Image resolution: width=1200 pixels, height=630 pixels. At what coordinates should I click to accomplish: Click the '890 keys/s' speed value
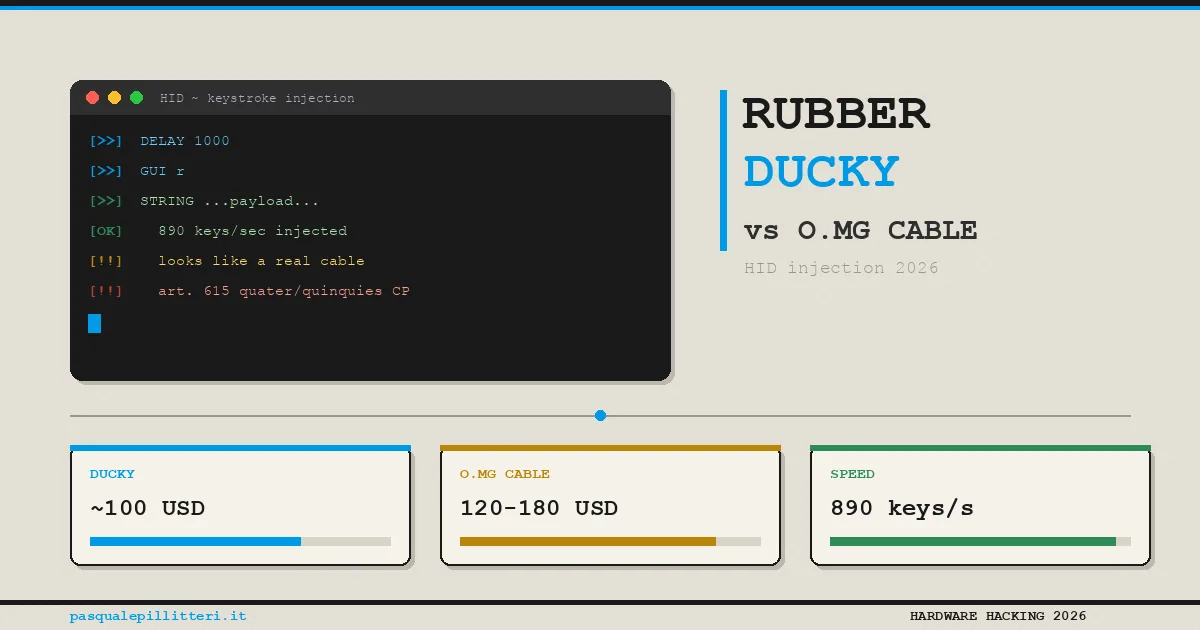[902, 508]
